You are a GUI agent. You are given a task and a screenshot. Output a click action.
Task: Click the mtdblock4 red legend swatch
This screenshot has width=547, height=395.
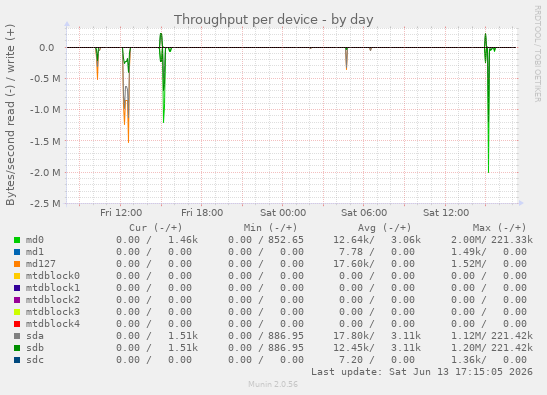[x=17, y=324]
